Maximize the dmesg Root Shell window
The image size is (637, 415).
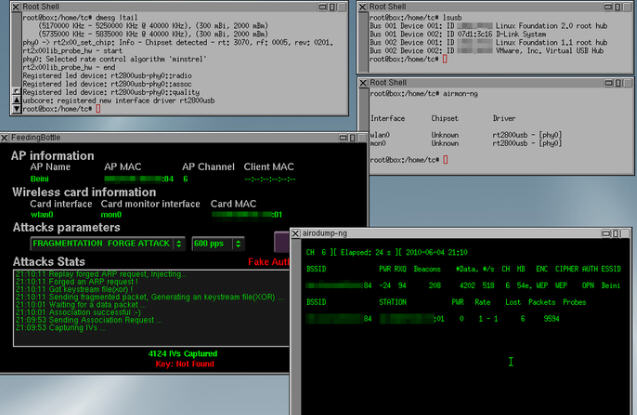[x=332, y=6]
